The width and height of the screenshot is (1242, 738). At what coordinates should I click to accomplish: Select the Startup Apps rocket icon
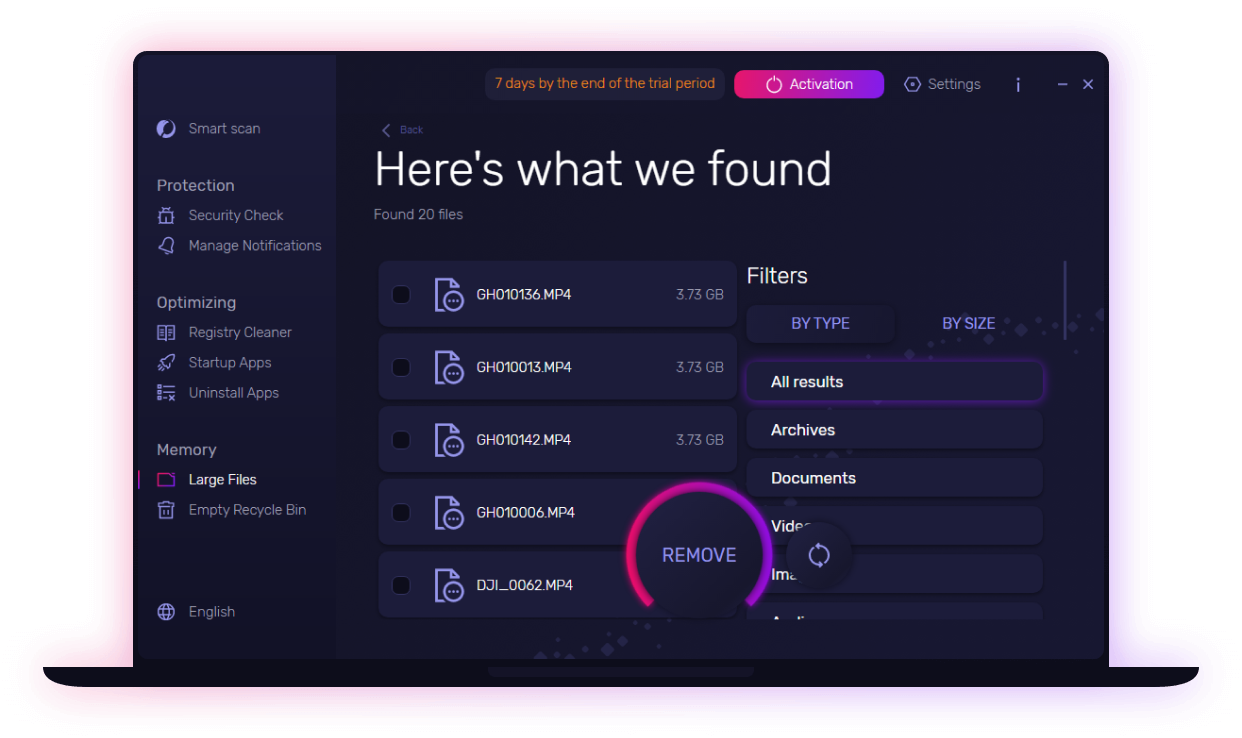coord(166,363)
